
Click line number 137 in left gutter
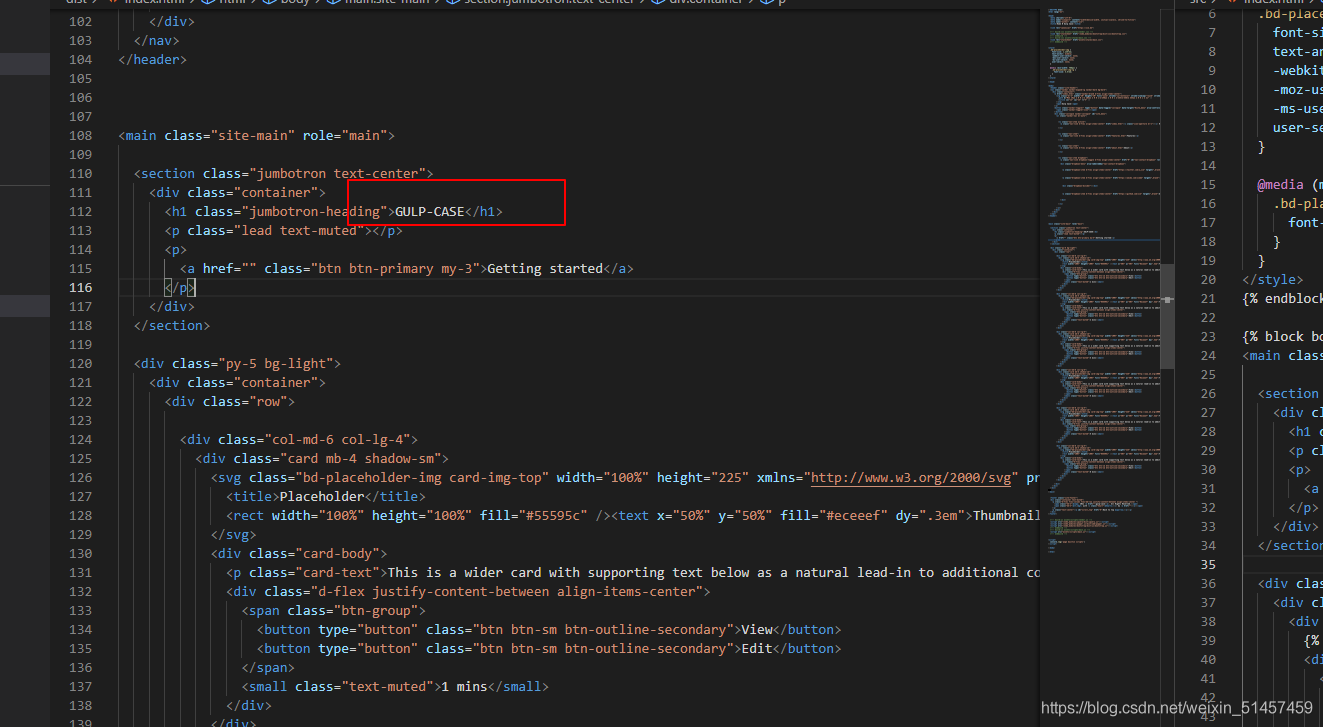point(80,687)
